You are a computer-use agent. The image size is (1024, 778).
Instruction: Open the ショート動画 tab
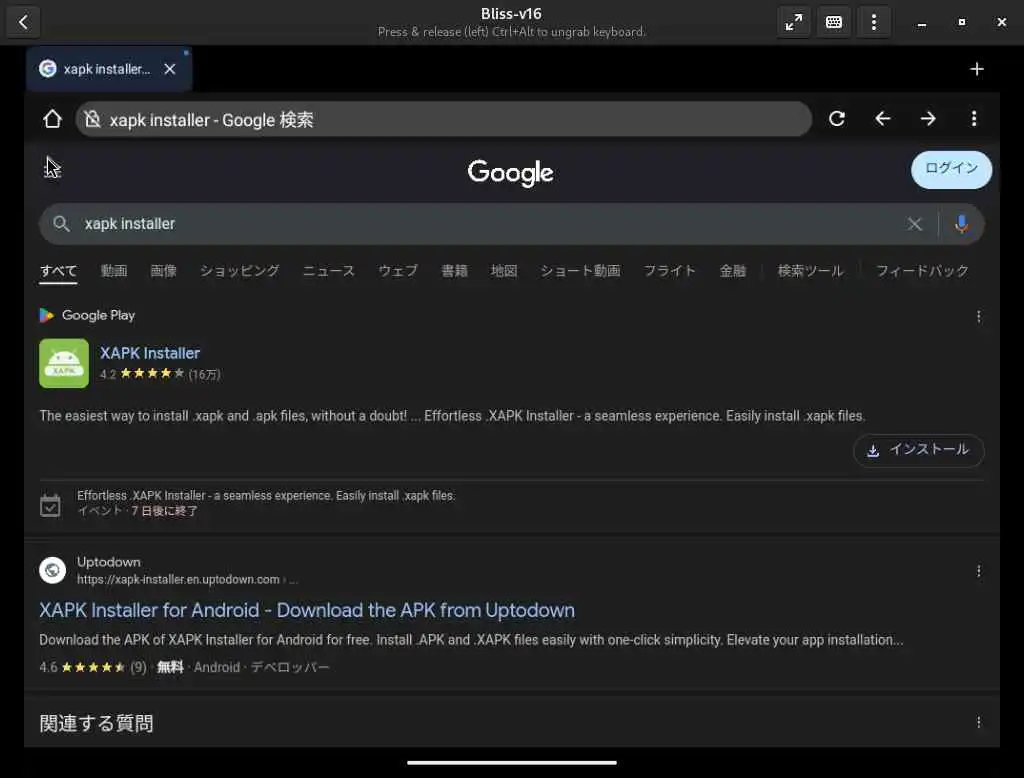click(x=580, y=271)
